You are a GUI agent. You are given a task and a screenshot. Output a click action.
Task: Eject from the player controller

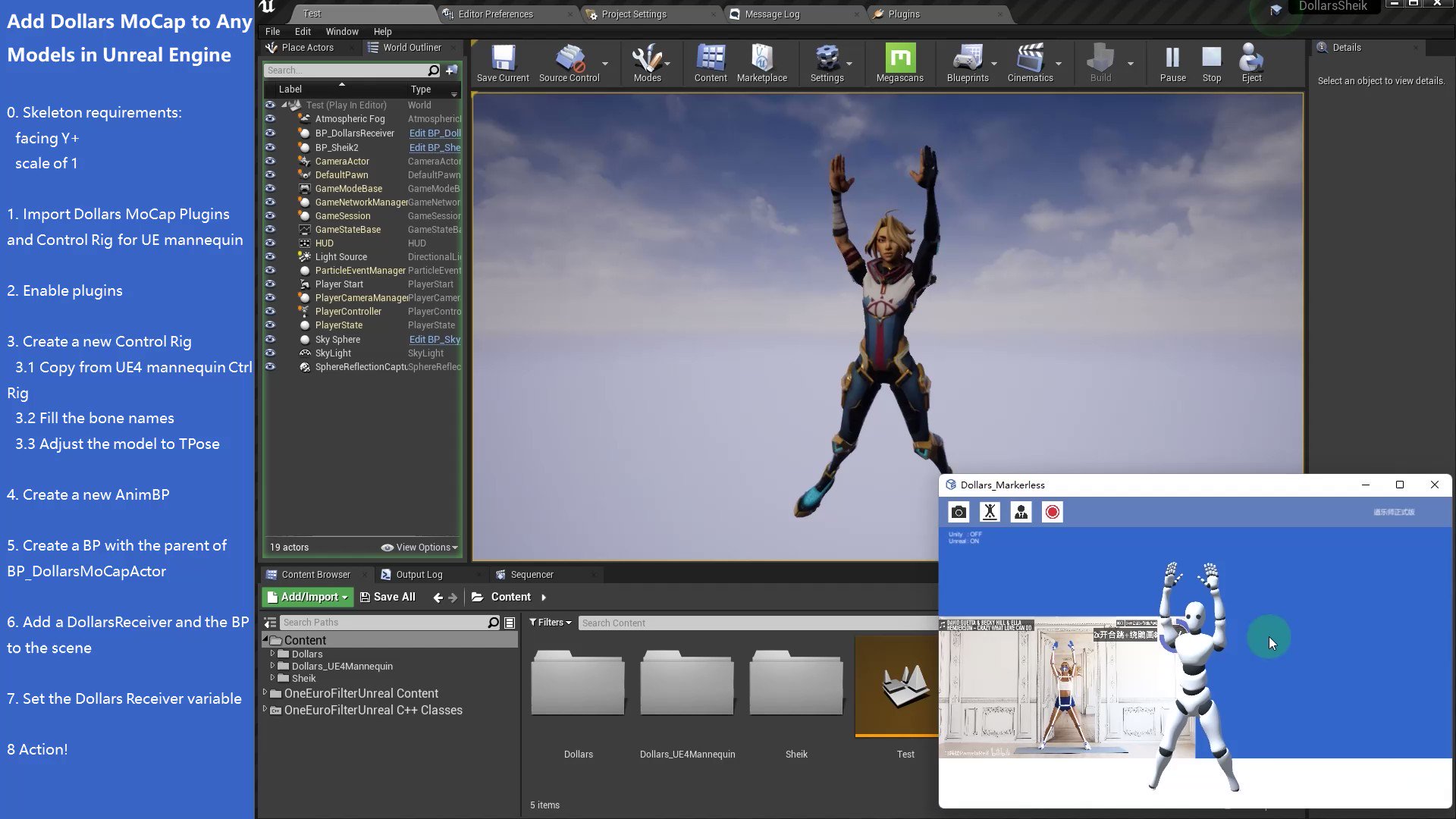(x=1251, y=63)
